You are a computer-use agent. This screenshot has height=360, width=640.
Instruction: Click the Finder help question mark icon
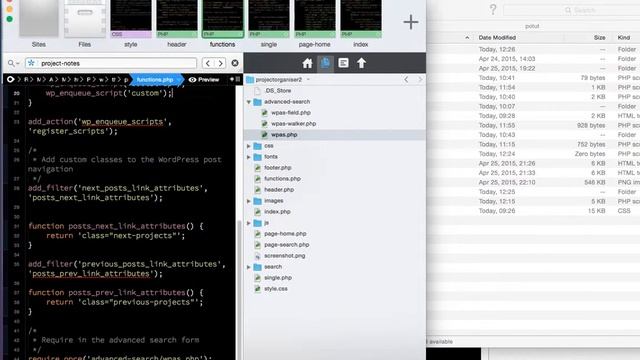(493, 9)
